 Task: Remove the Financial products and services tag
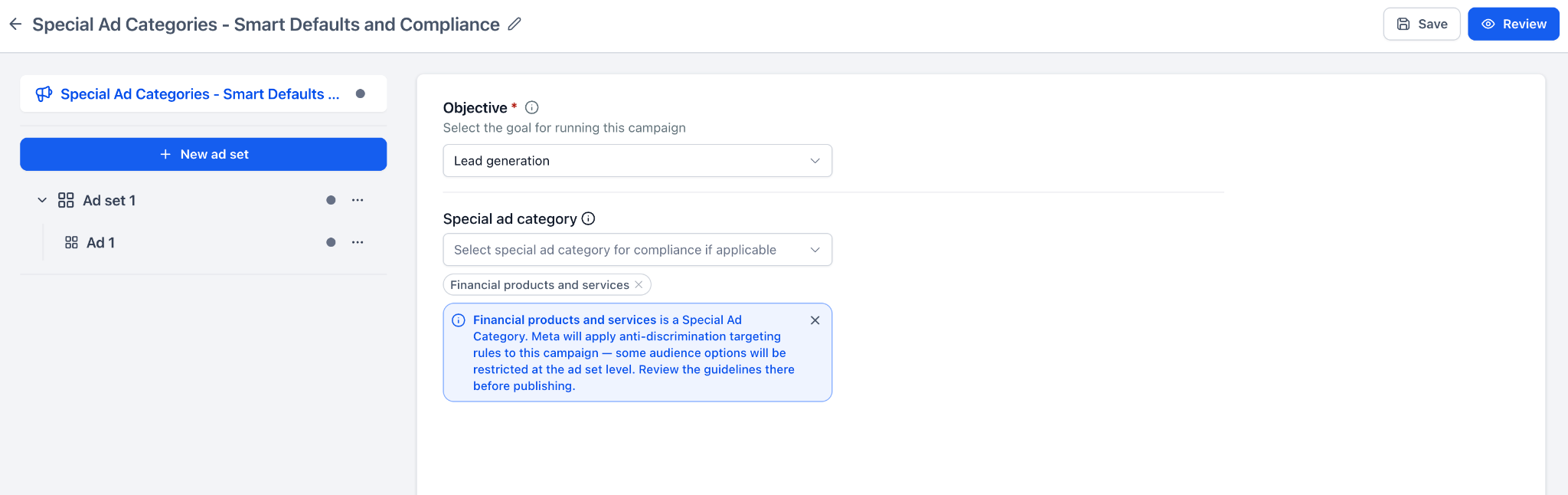pos(639,285)
